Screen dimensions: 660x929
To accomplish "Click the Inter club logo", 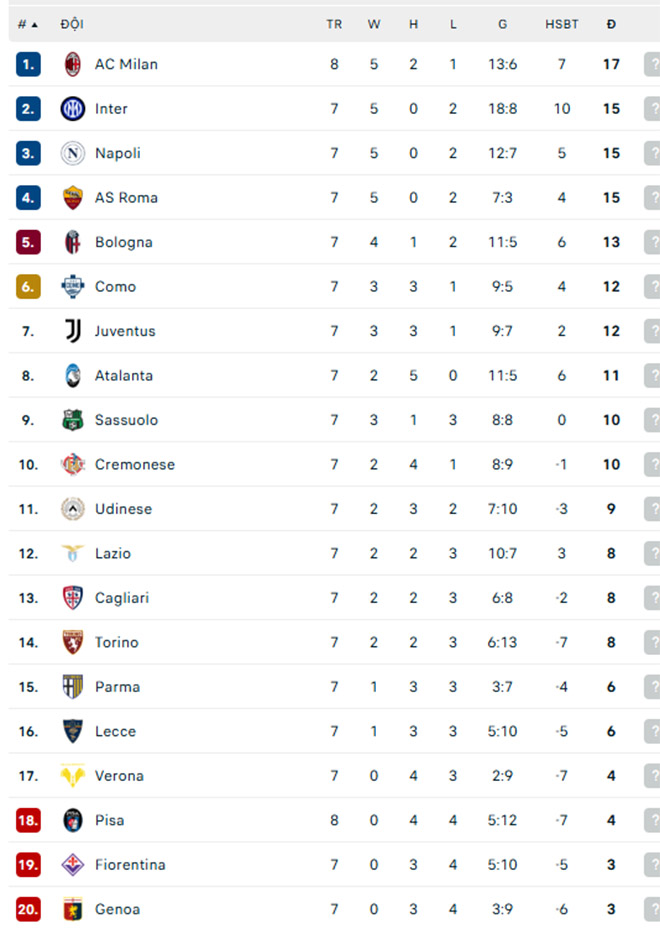I will pyautogui.click(x=72, y=108).
